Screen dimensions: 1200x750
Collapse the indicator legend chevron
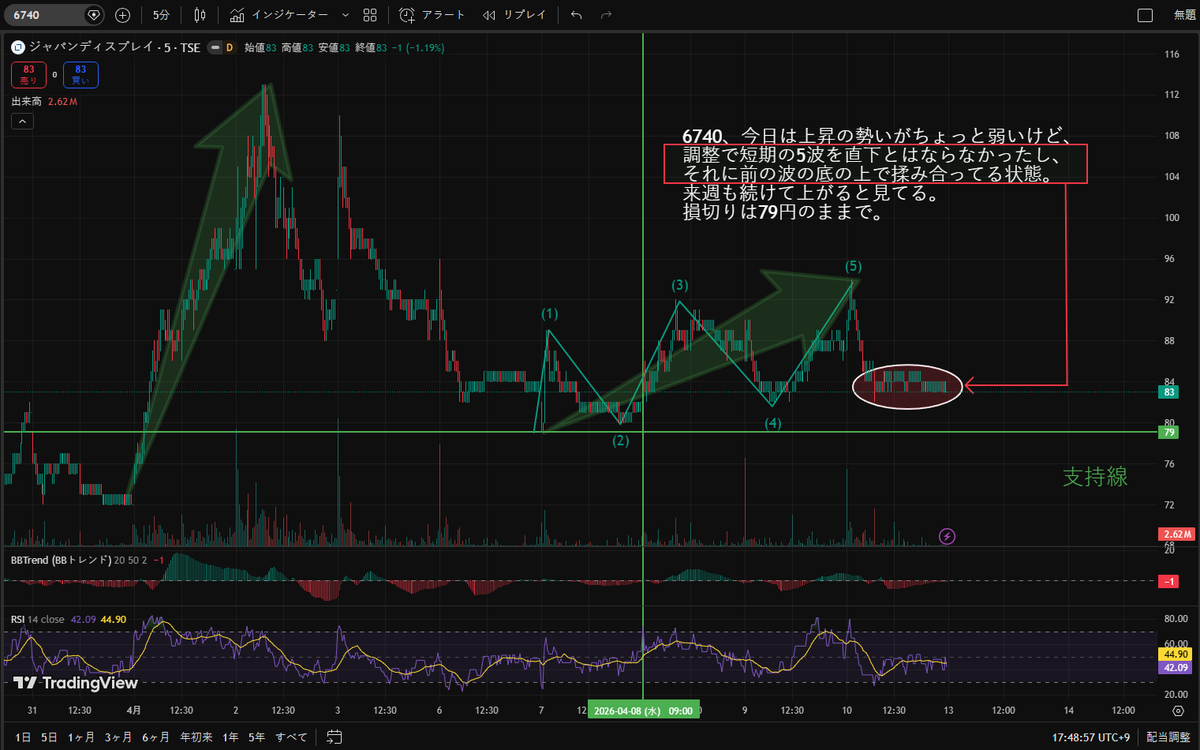point(23,121)
